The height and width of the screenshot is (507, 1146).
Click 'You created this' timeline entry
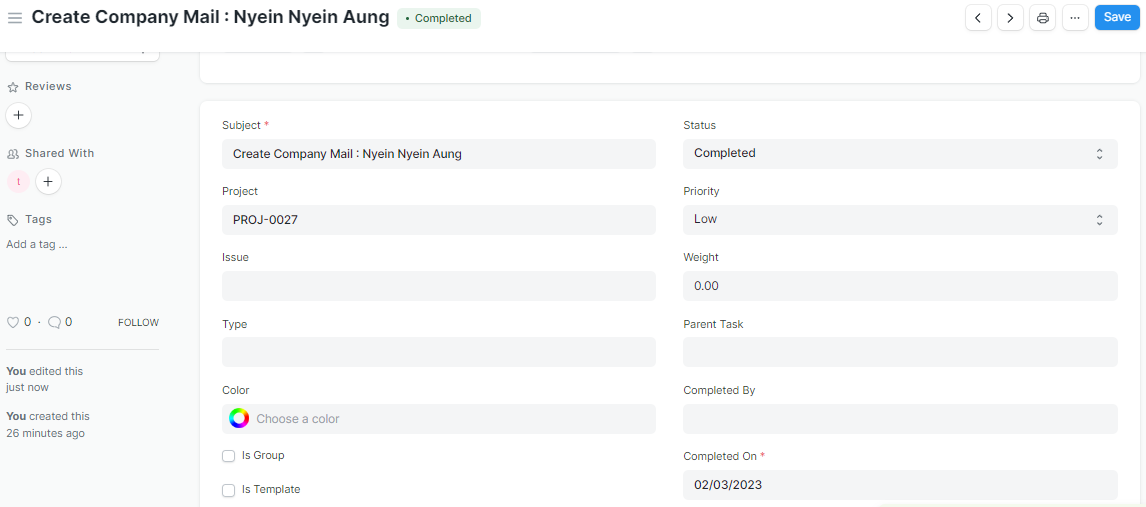coord(48,424)
